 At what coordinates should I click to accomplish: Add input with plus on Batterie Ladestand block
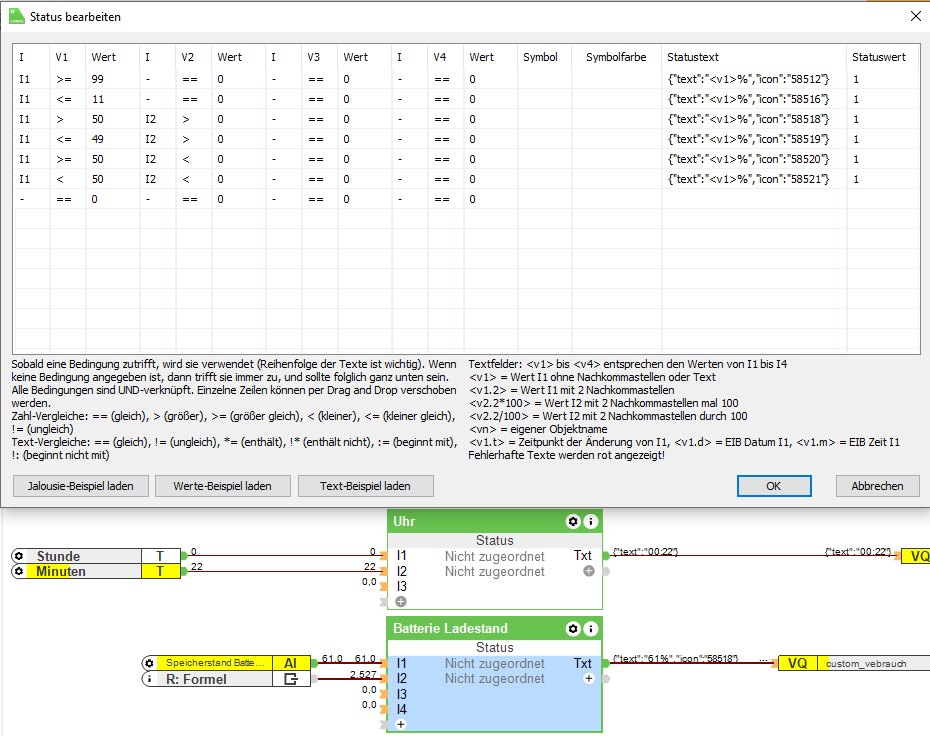click(401, 724)
